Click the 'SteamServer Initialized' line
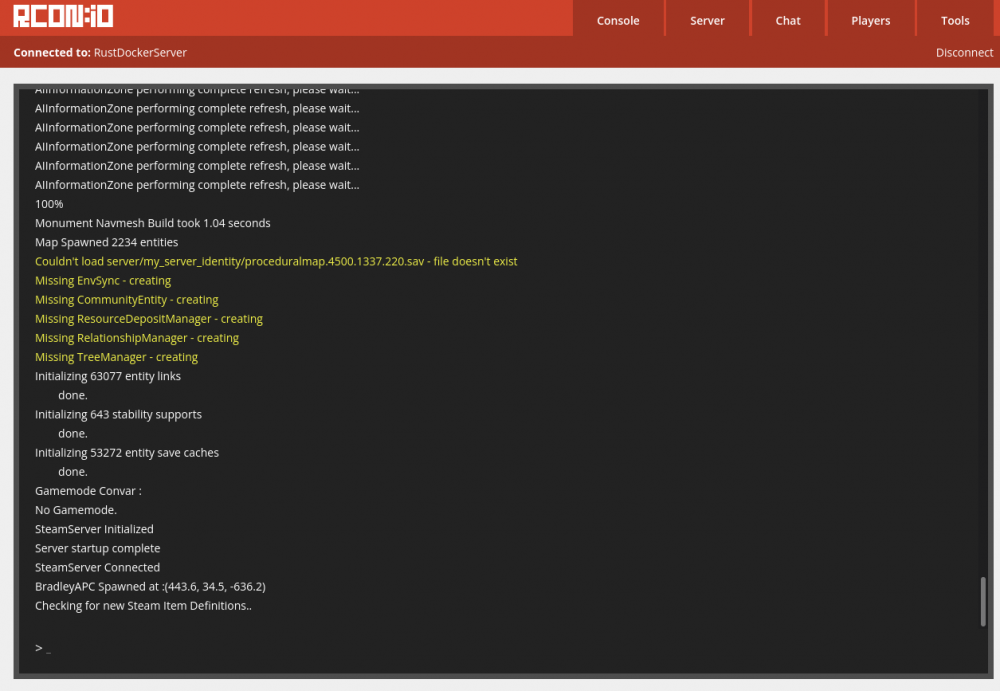Screen dimensions: 1000x691 click(94, 530)
